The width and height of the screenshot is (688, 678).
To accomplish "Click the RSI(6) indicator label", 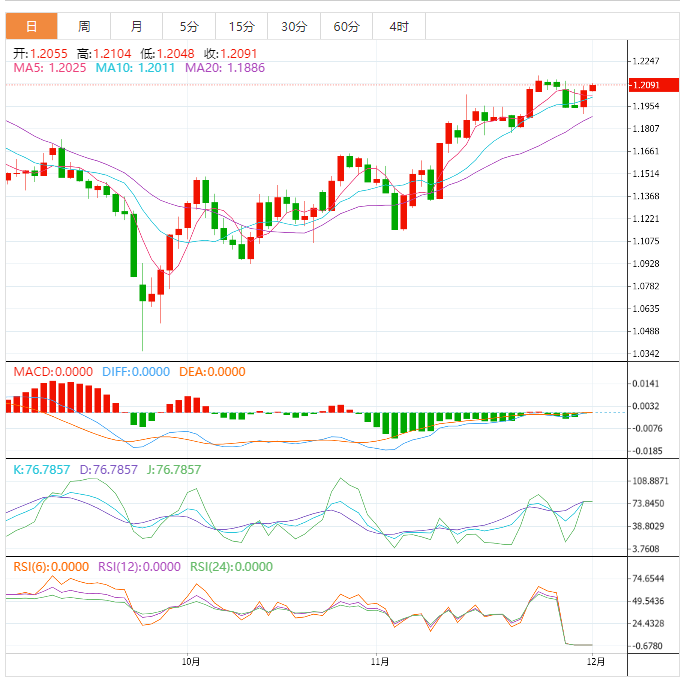I will click(x=50, y=566).
